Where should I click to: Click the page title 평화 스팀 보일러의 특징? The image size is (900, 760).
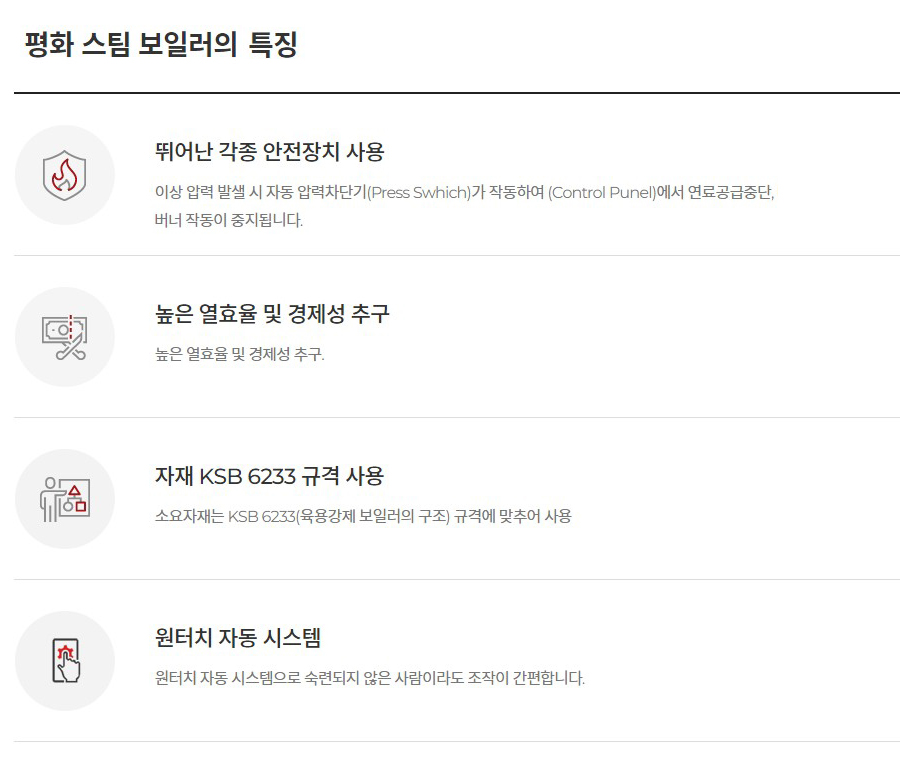click(x=161, y=45)
